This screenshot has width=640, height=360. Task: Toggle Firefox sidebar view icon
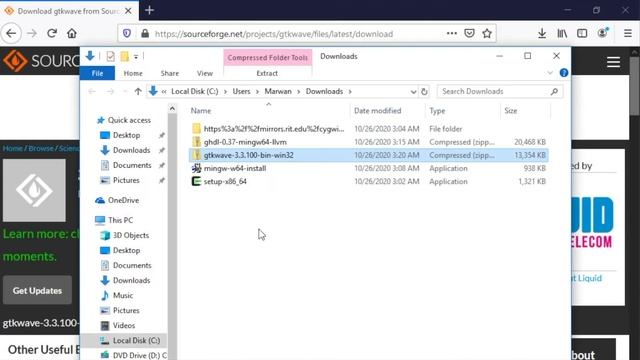point(582,33)
